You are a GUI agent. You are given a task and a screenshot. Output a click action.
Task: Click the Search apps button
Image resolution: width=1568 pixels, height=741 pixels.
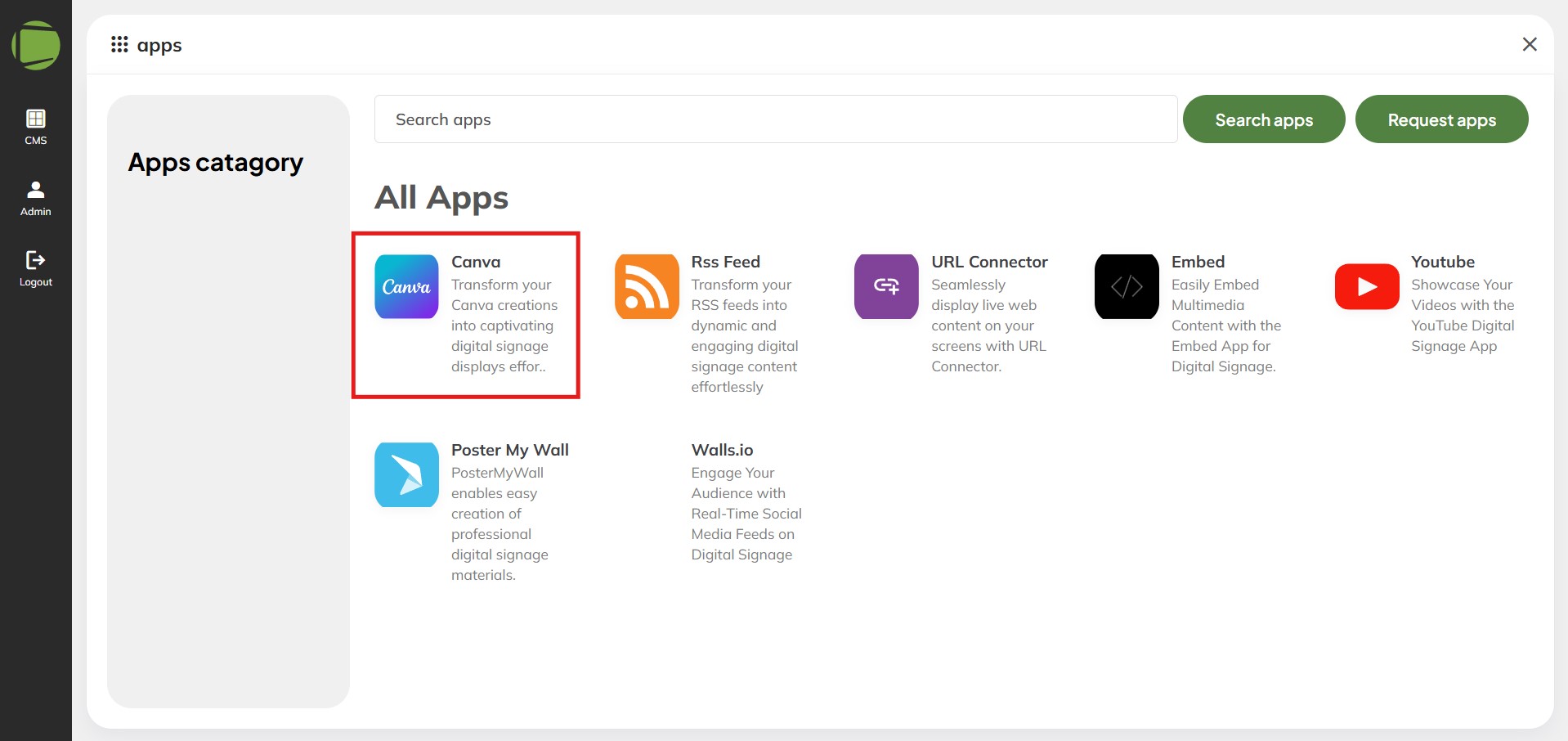click(1264, 119)
